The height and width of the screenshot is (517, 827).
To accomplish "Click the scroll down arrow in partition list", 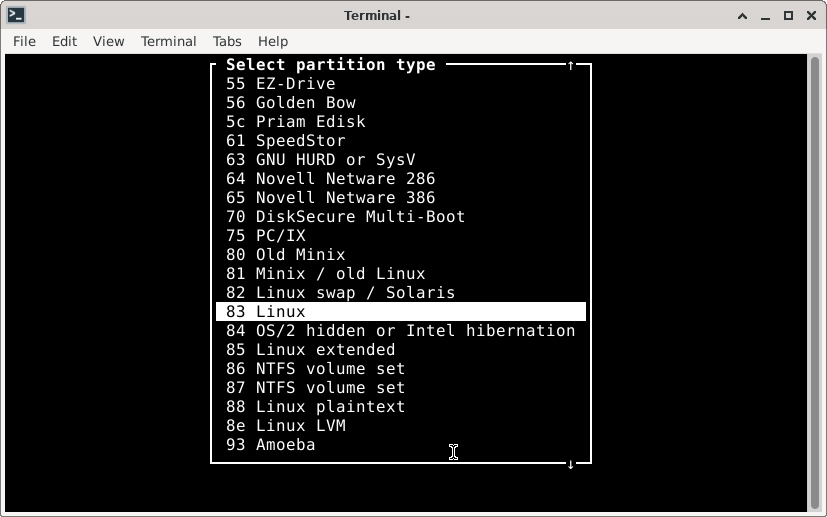I will 571,463.
